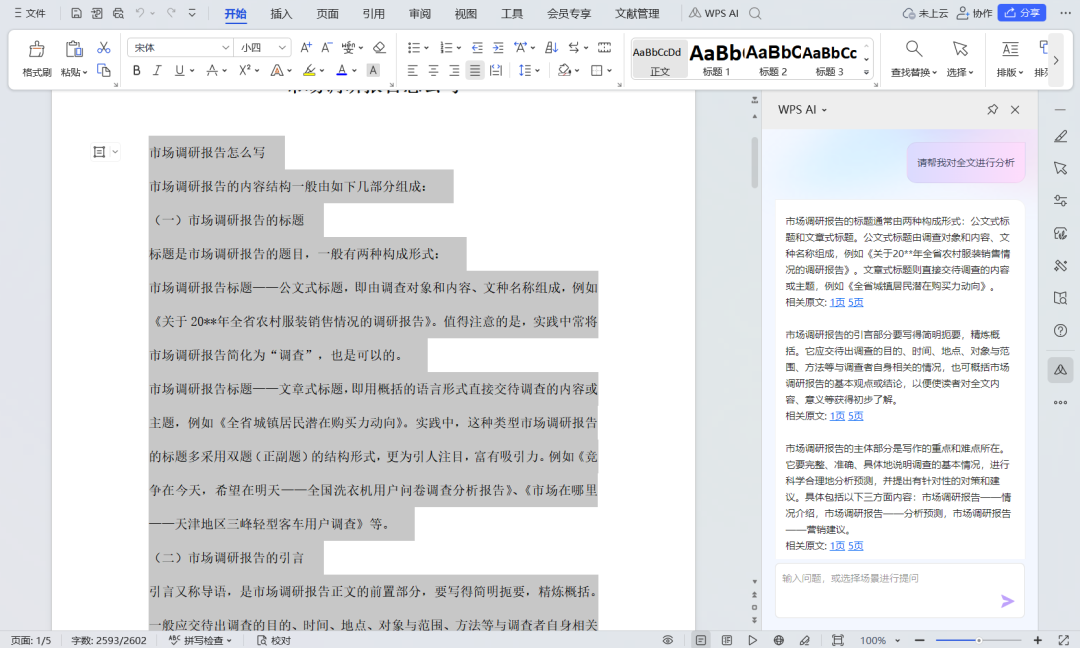The image size is (1080, 648).
Task: Increase indent icon in paragraph group
Action: [498, 48]
